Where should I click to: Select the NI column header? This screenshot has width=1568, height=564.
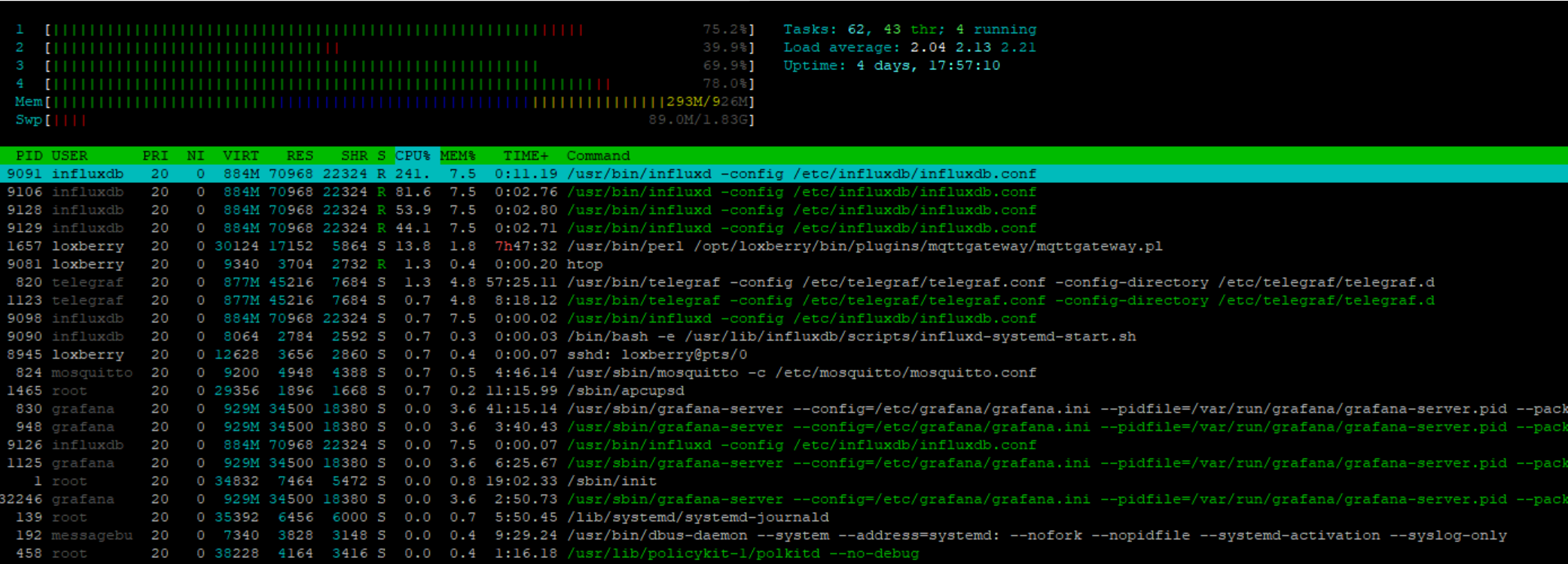(x=196, y=156)
